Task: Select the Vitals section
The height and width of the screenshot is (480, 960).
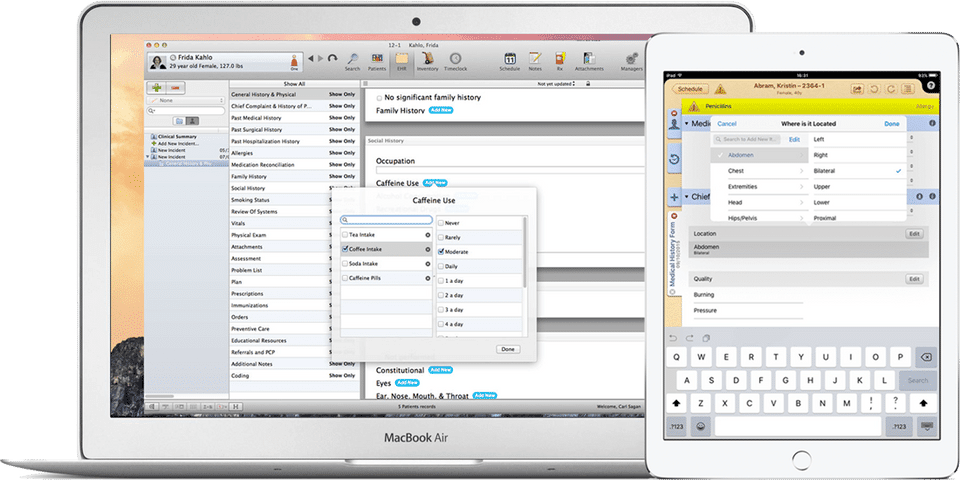Action: (294, 223)
